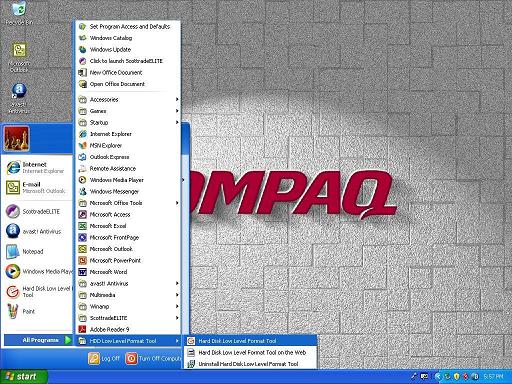Open Adobe Reader 9
Image resolution: width=512 pixels, height=384 pixels.
pos(128,329)
